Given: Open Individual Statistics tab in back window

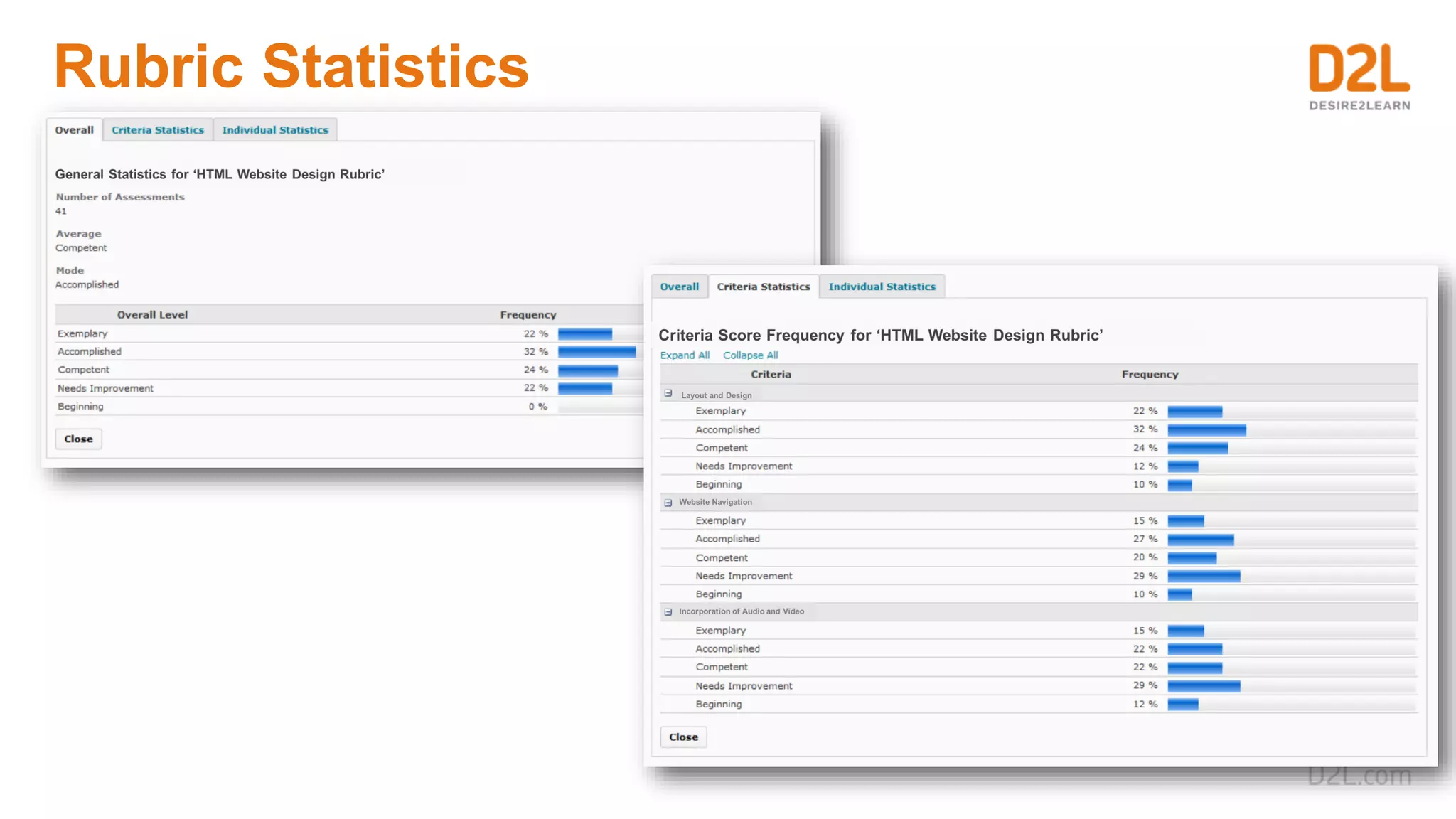Looking at the screenshot, I should click(x=275, y=130).
